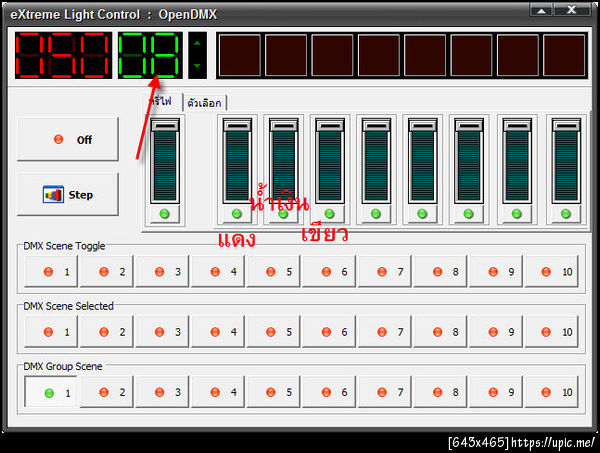Select DMX Scene Selected button 6

[x=329, y=332]
